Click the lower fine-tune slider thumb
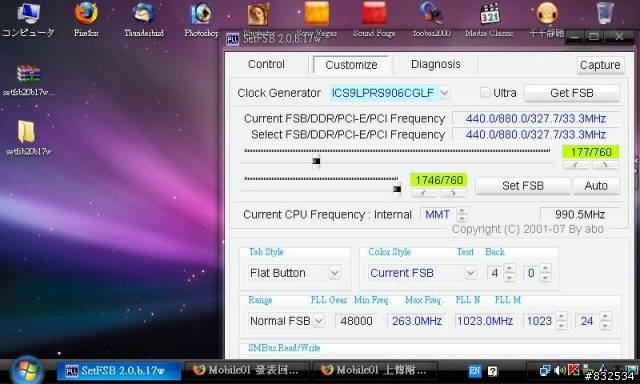The height and width of the screenshot is (384, 640). tap(397, 189)
